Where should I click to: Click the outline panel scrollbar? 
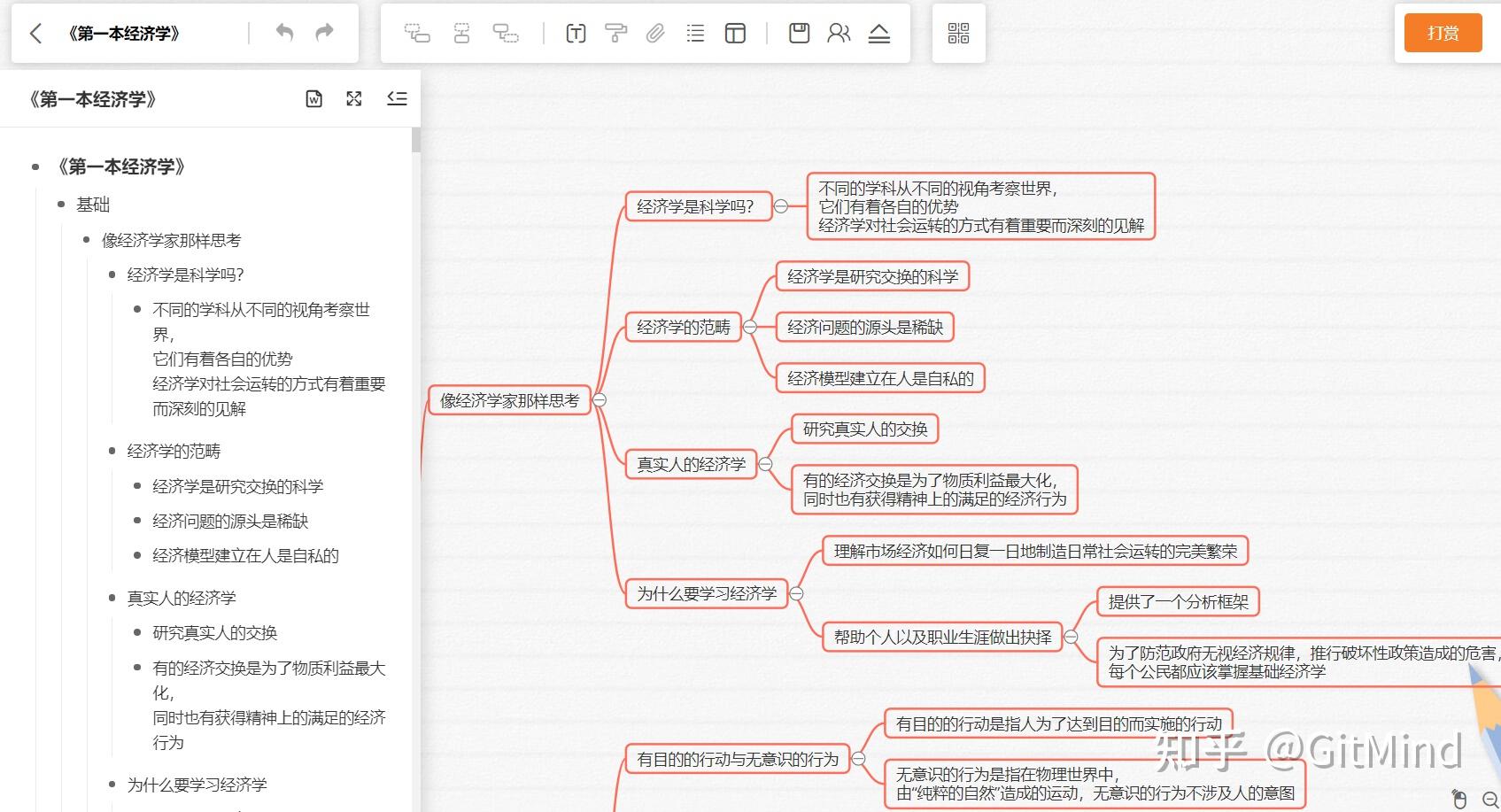pos(415,142)
